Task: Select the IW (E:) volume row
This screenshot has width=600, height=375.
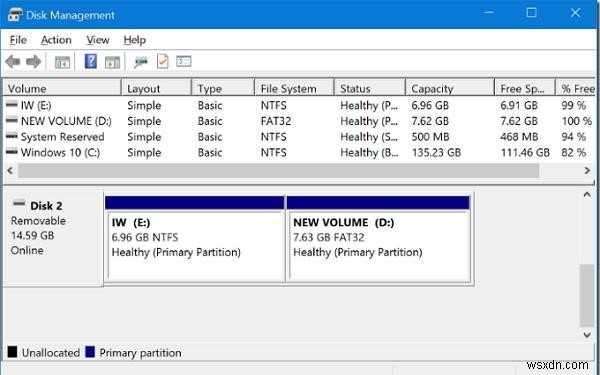Action: [x=299, y=105]
